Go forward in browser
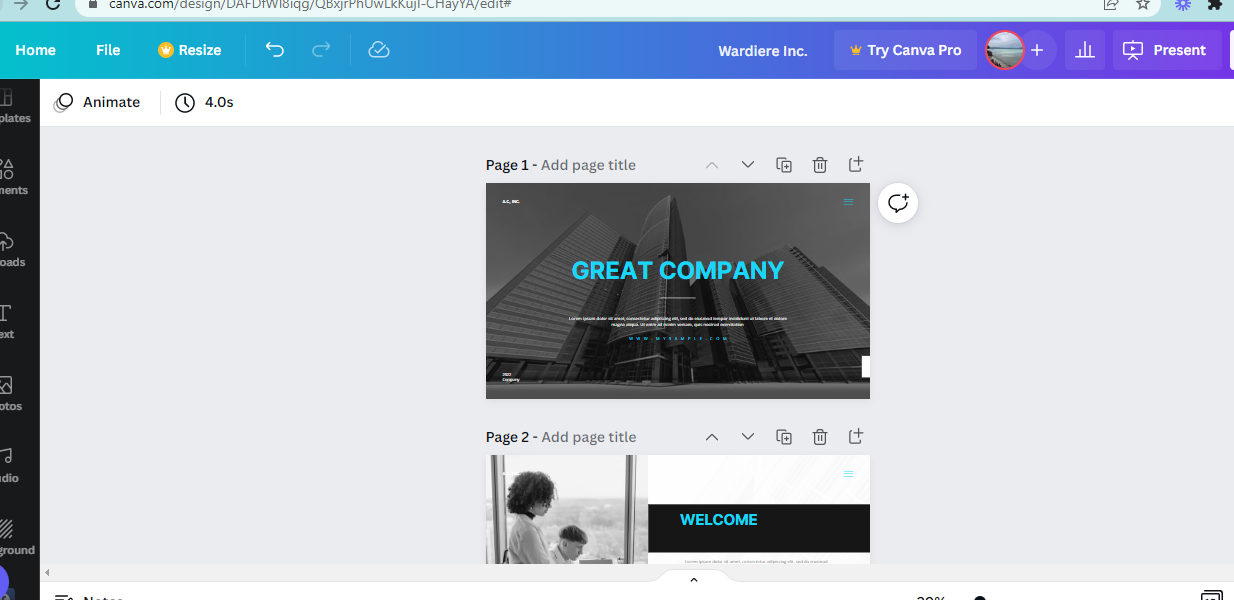Image resolution: width=1234 pixels, height=600 pixels. [21, 4]
